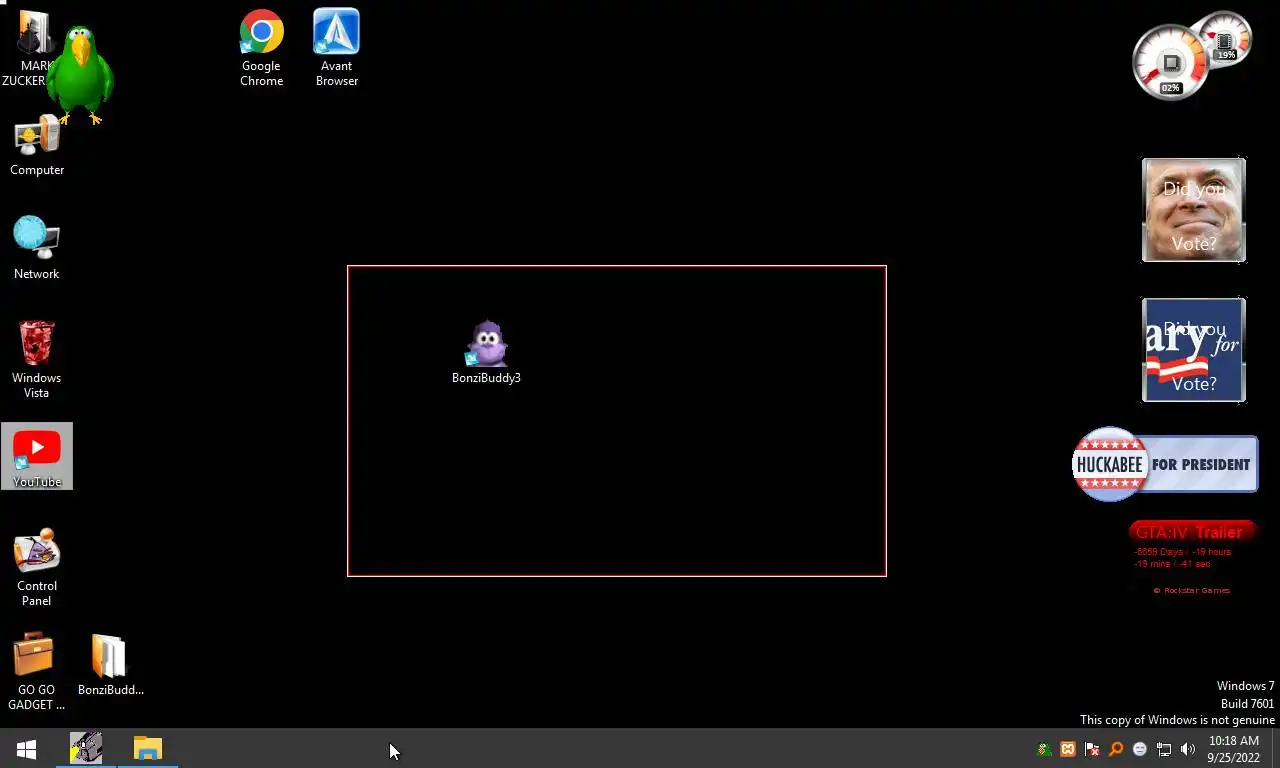Select the Avant Browser desktop shortcut

pos(336,48)
